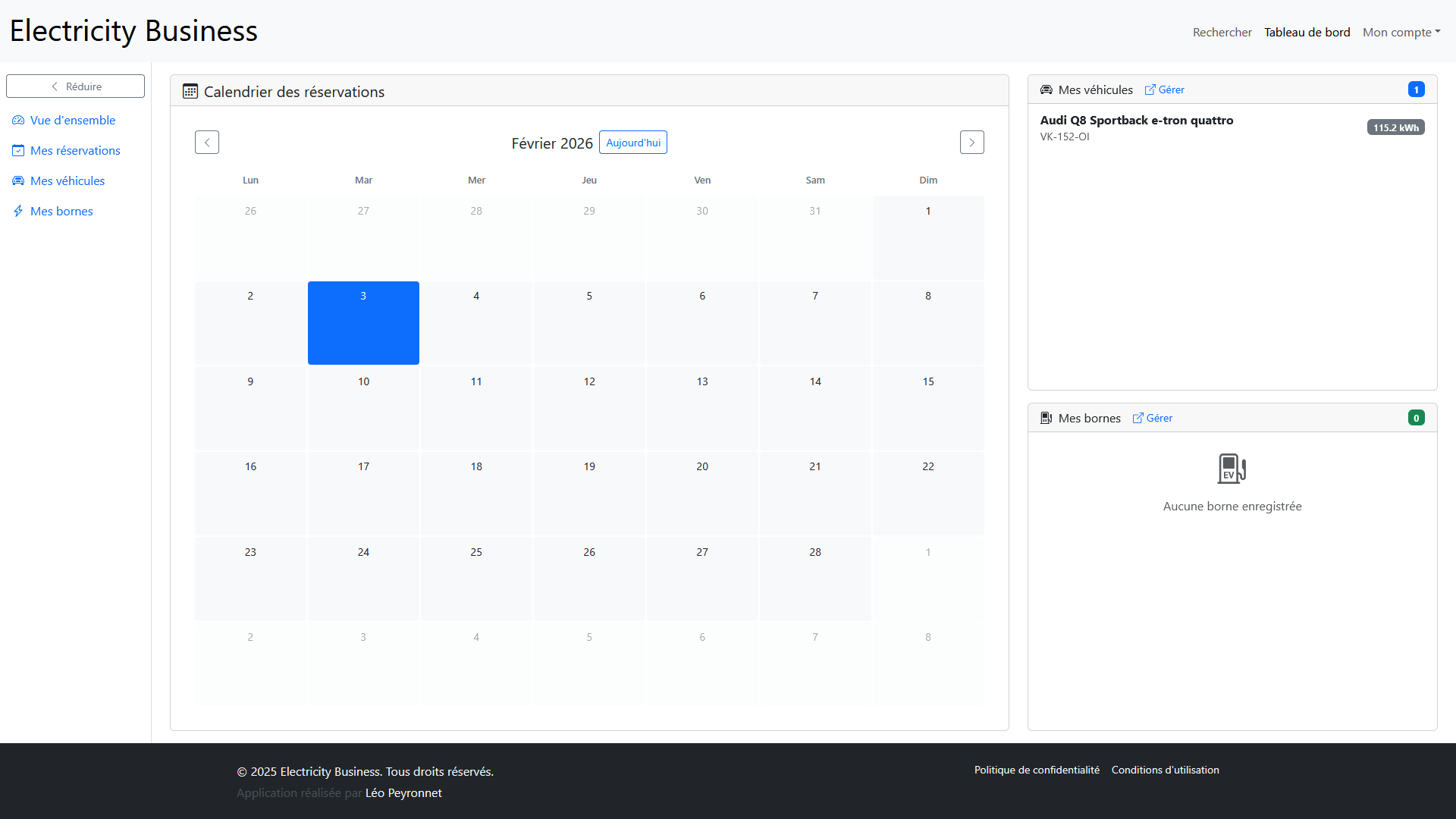This screenshot has height=819, width=1456.
Task: Advance to next month with right chevron
Action: (x=971, y=143)
